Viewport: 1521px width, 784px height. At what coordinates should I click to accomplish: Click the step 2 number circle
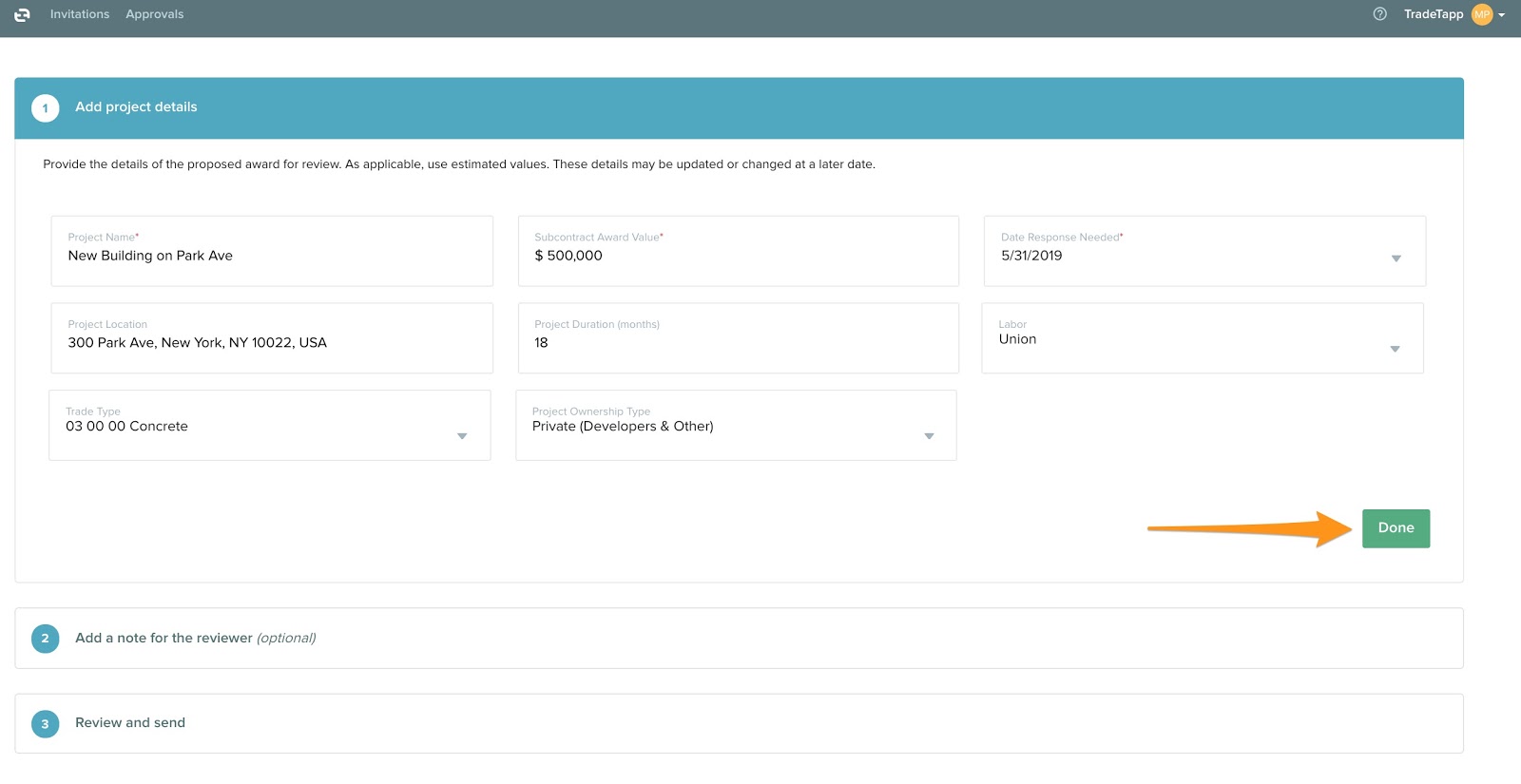tap(45, 639)
